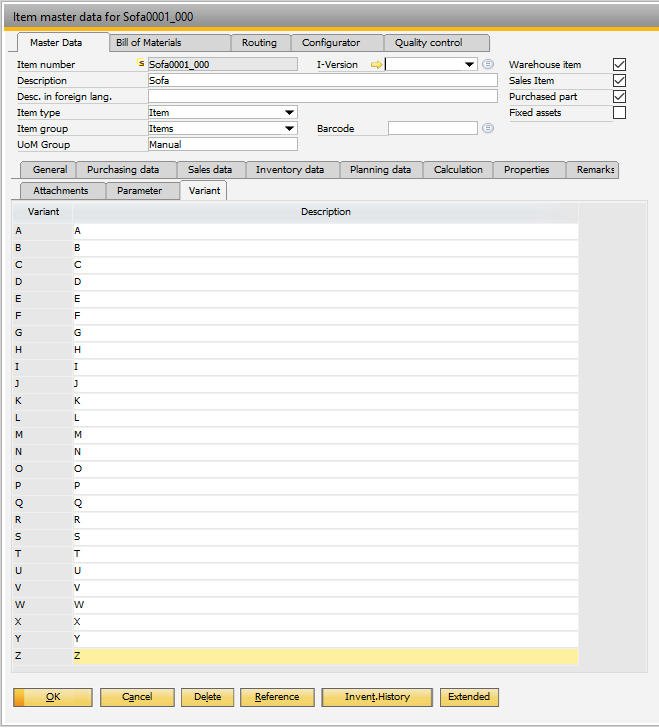Screen dimensions: 659x728
Task: Click the round icon next to Barcode field
Action: coord(488,129)
